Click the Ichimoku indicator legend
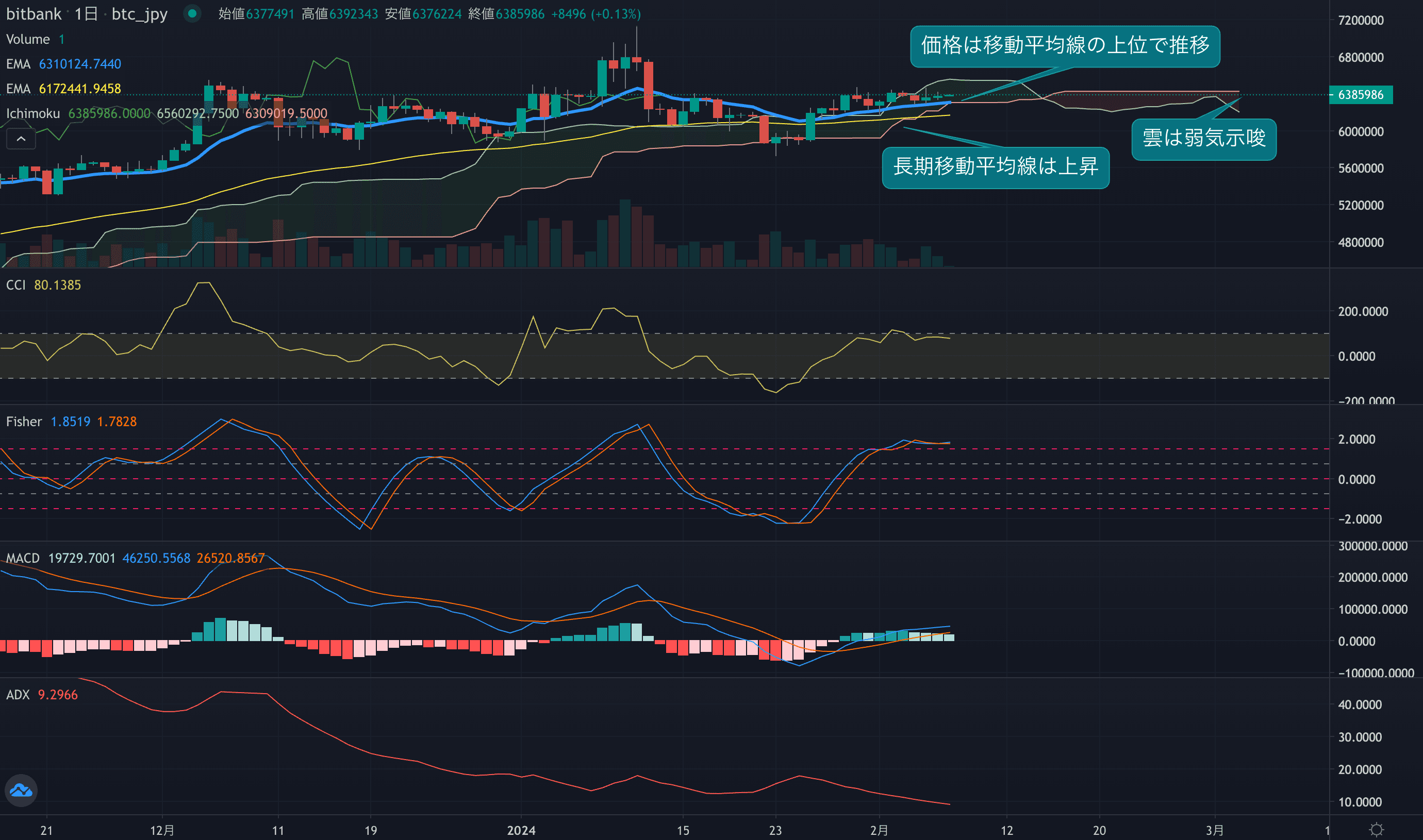Image resolution: width=1423 pixels, height=840 pixels. pos(33,113)
